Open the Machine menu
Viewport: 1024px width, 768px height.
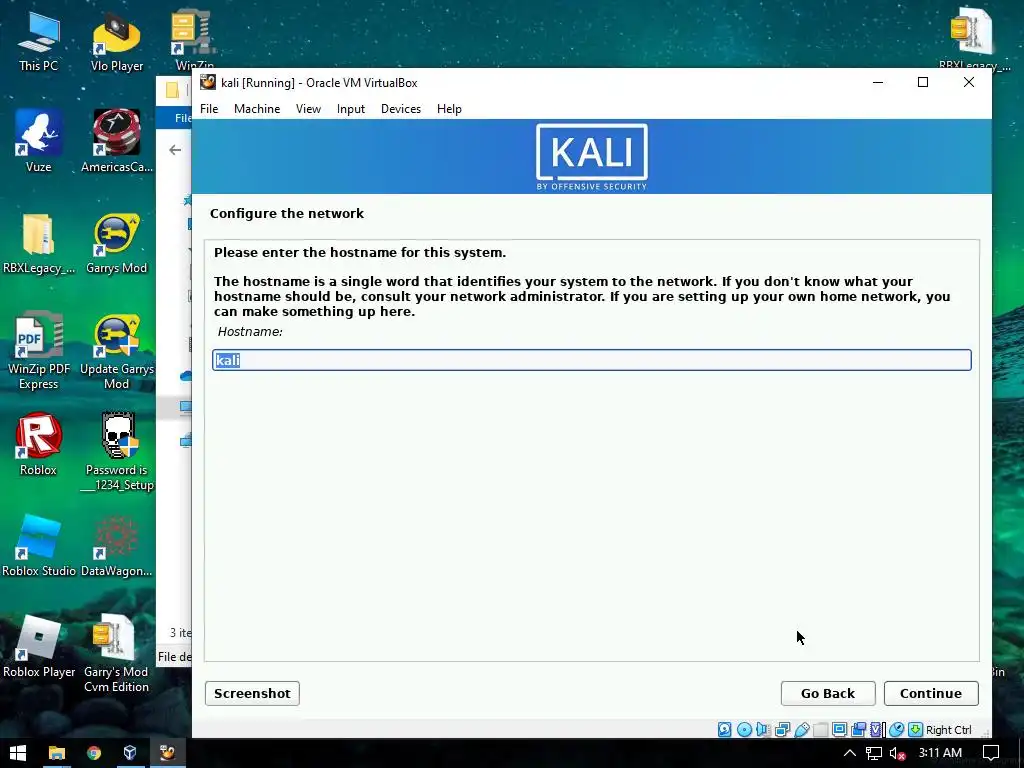click(257, 109)
